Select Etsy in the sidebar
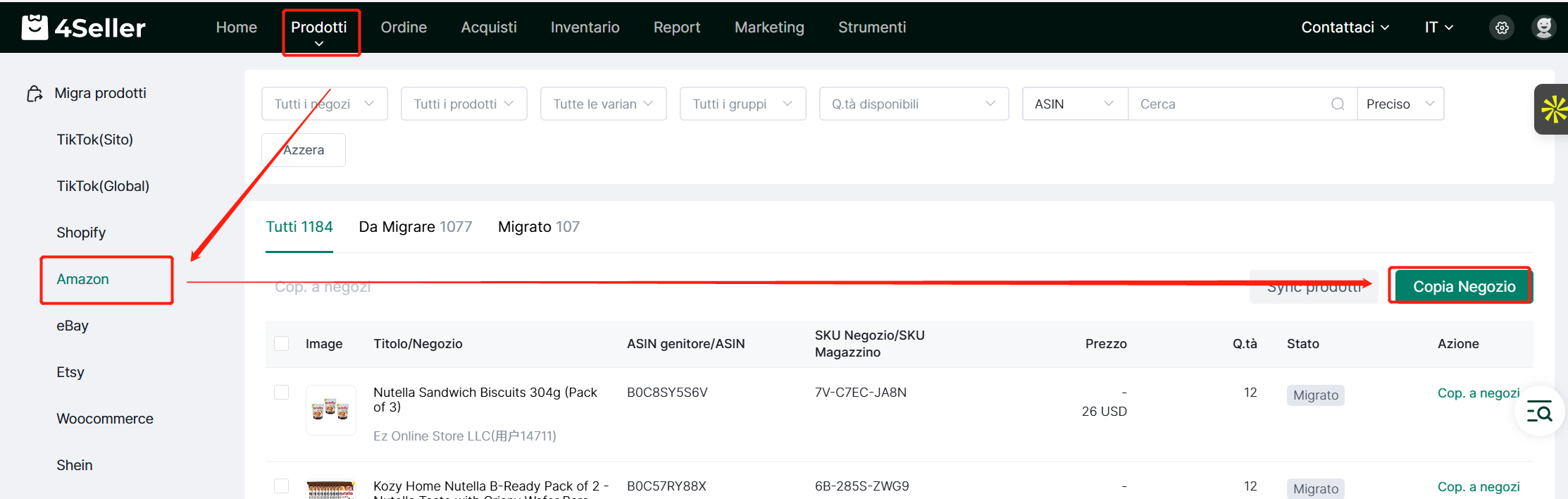 pos(70,372)
